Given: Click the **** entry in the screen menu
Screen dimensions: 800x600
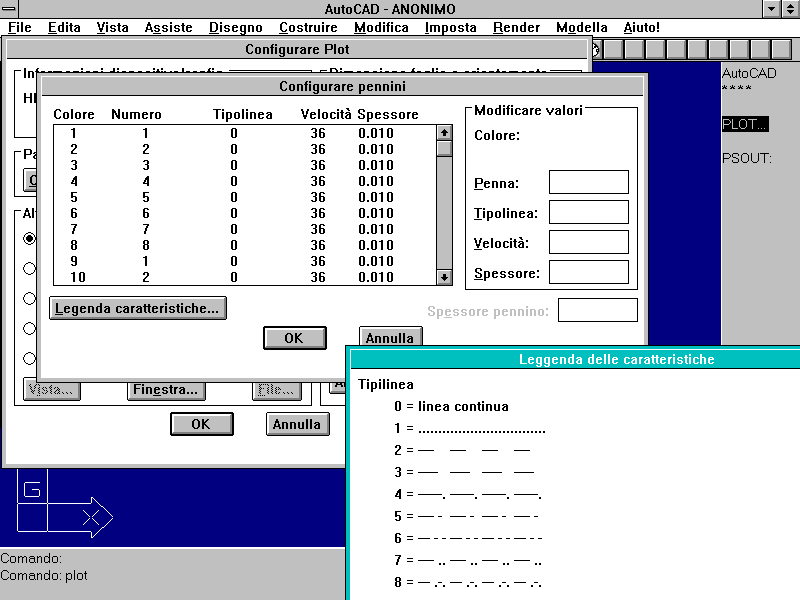Looking at the screenshot, I should [736, 89].
